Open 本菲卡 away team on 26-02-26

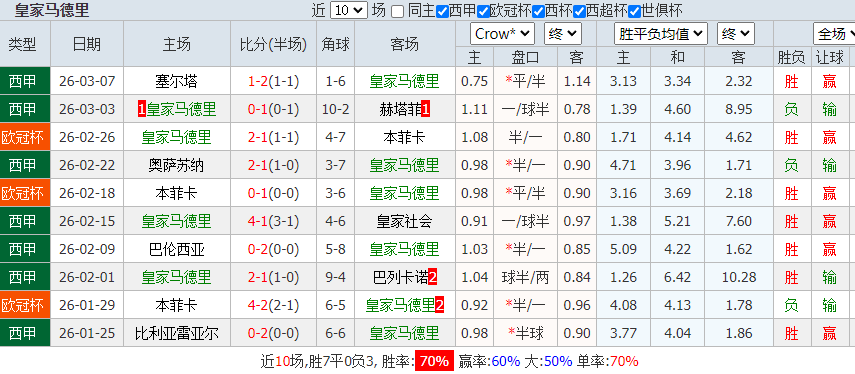tap(405, 137)
